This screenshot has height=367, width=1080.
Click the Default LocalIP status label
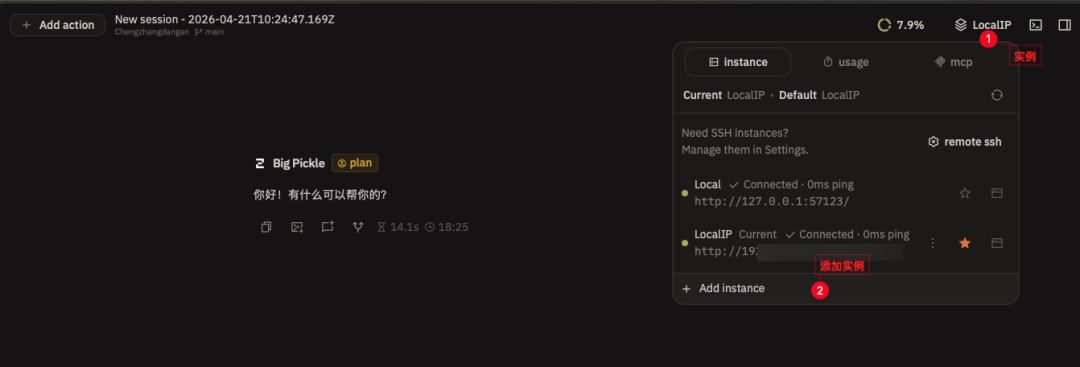click(x=819, y=95)
